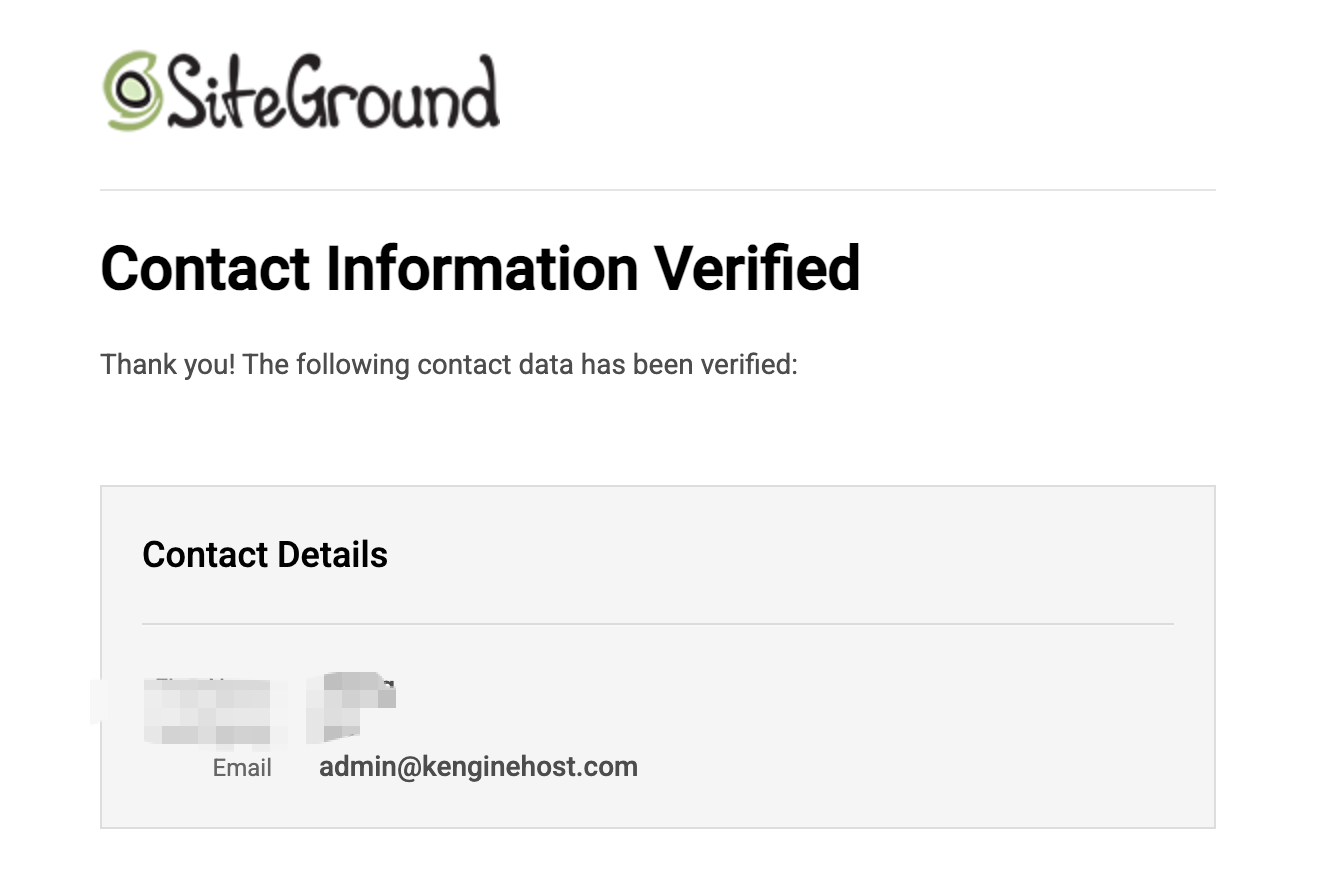Select the admin@kenginehost.com email address
This screenshot has width=1322, height=882.
(478, 767)
